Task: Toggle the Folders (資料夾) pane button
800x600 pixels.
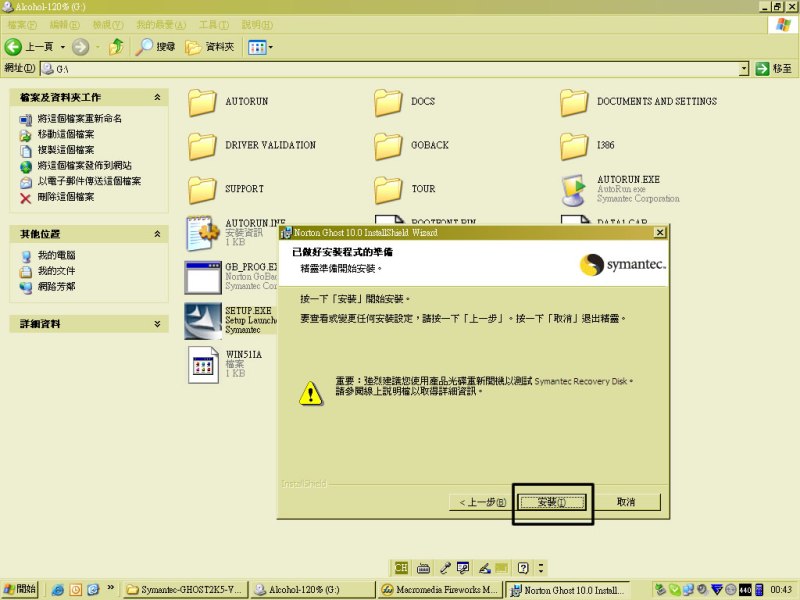Action: [x=209, y=47]
